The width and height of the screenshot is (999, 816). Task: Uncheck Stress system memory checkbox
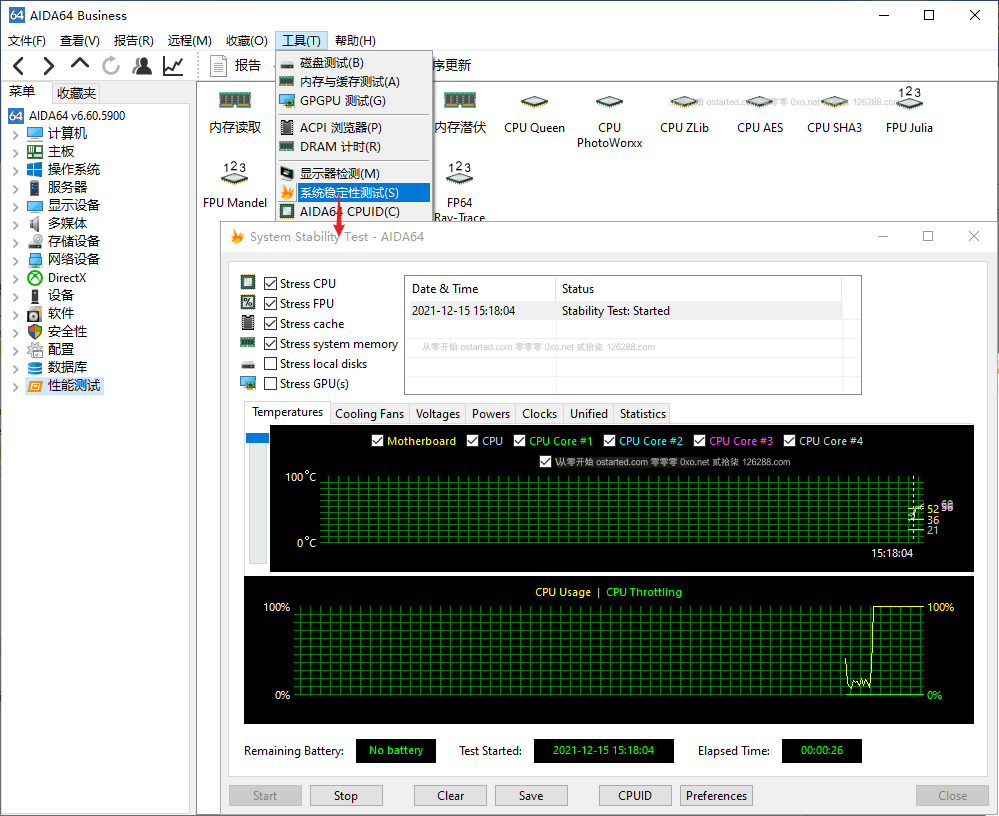point(270,344)
